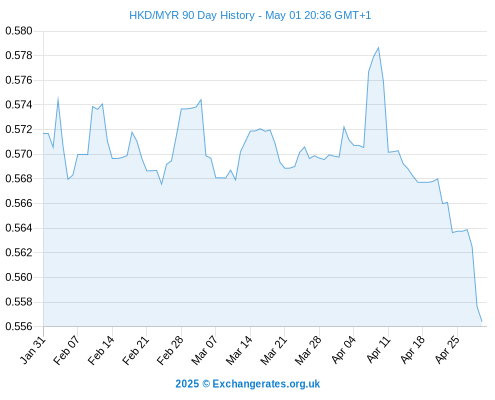Click the Mar 21 date label

click(x=273, y=350)
